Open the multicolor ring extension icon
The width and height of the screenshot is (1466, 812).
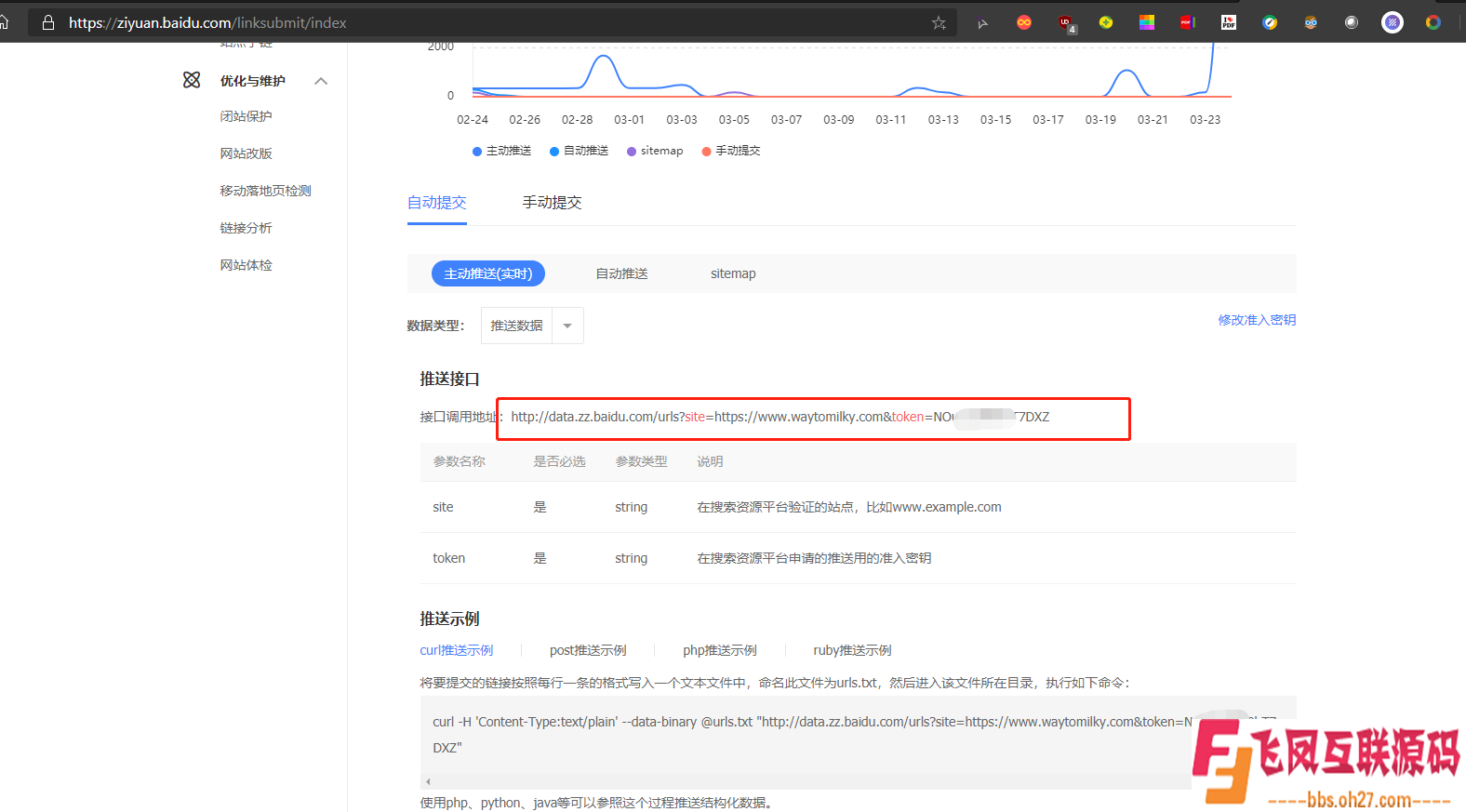pos(1433,22)
